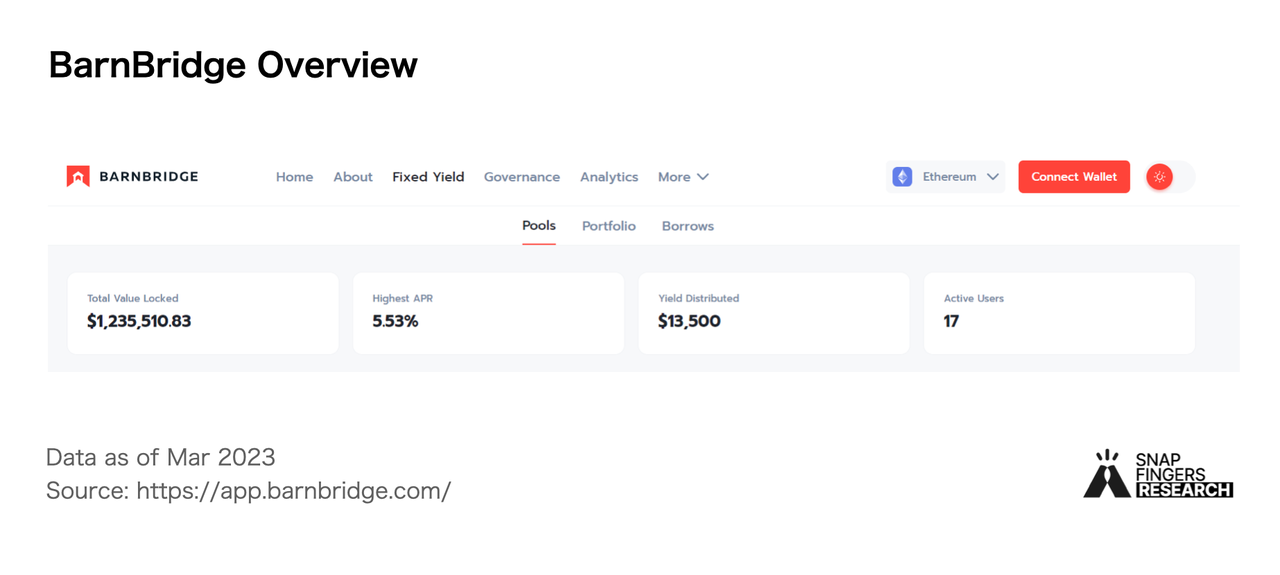This screenshot has width=1280, height=575.
Task: Open the Analytics page
Action: click(609, 177)
